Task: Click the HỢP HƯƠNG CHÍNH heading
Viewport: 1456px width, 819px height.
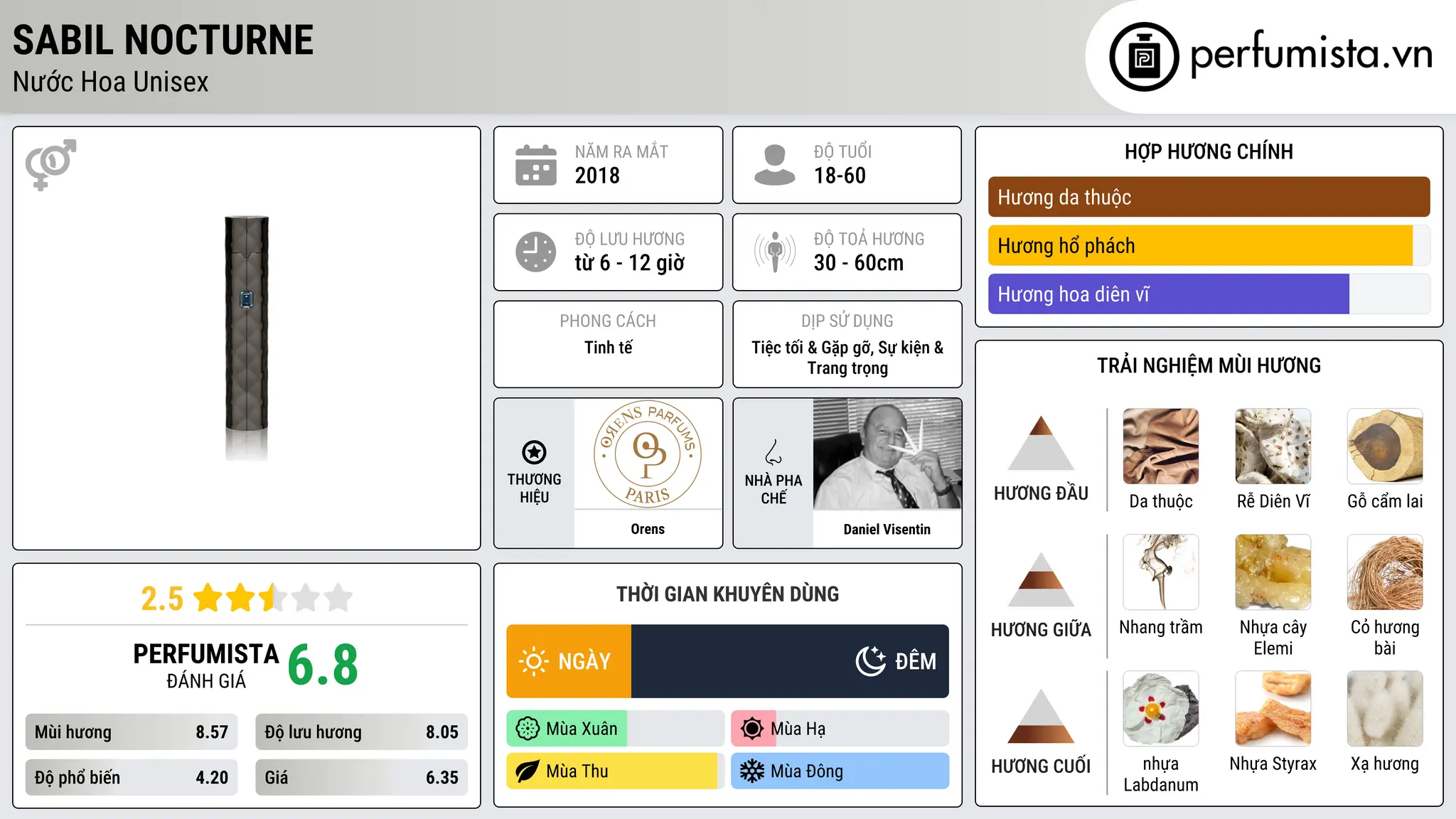Action: pyautogui.click(x=1209, y=151)
